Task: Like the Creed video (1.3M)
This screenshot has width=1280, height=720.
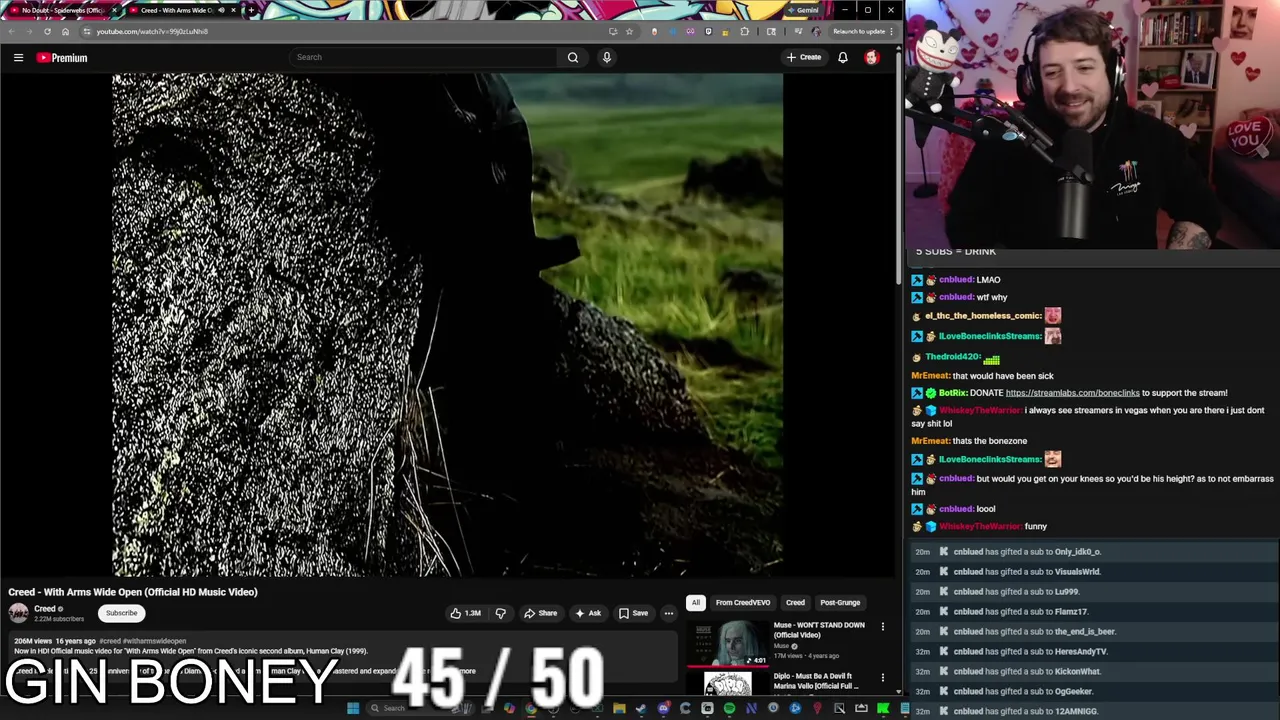Action: (x=466, y=613)
